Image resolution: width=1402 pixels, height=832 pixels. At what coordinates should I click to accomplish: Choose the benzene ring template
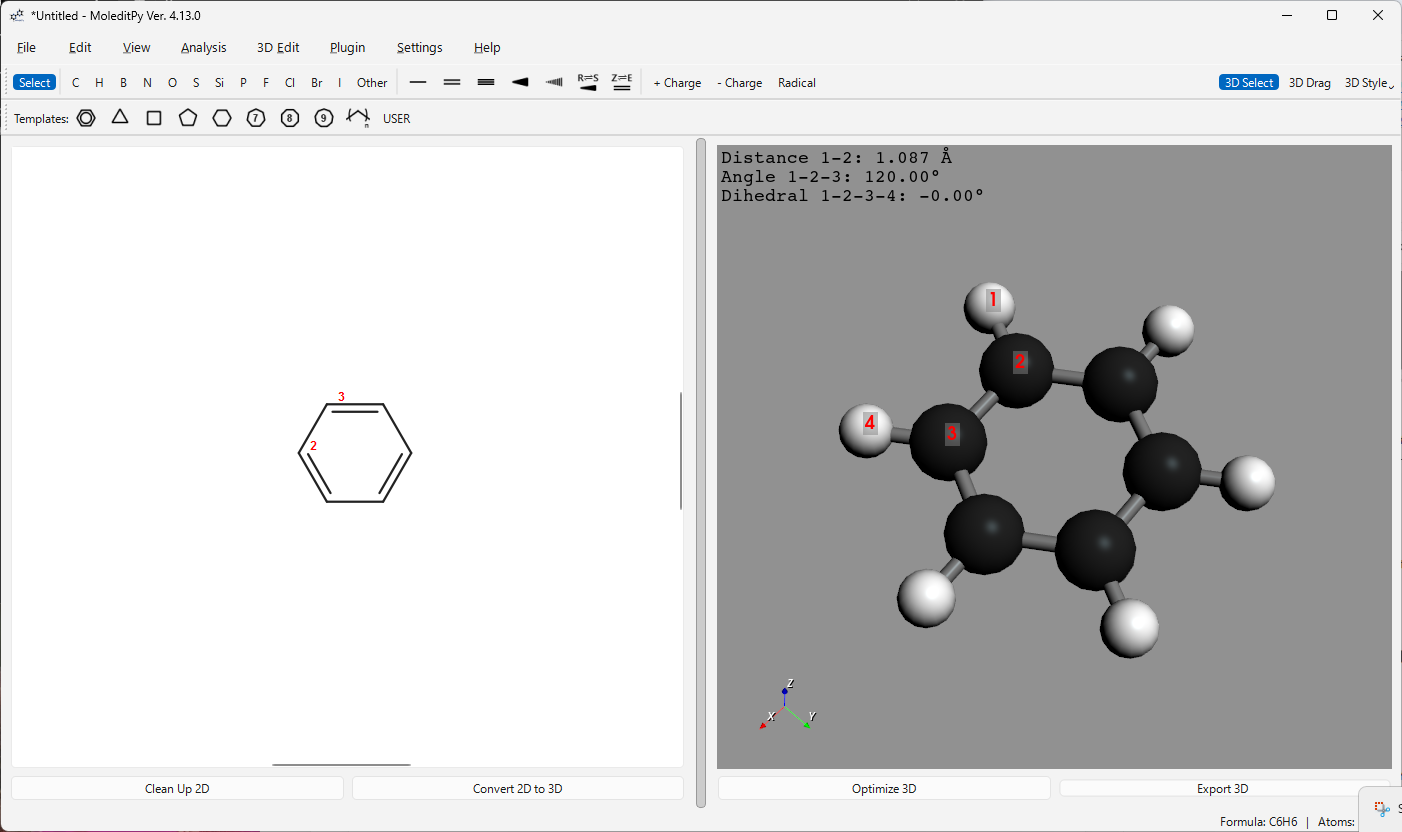[86, 118]
